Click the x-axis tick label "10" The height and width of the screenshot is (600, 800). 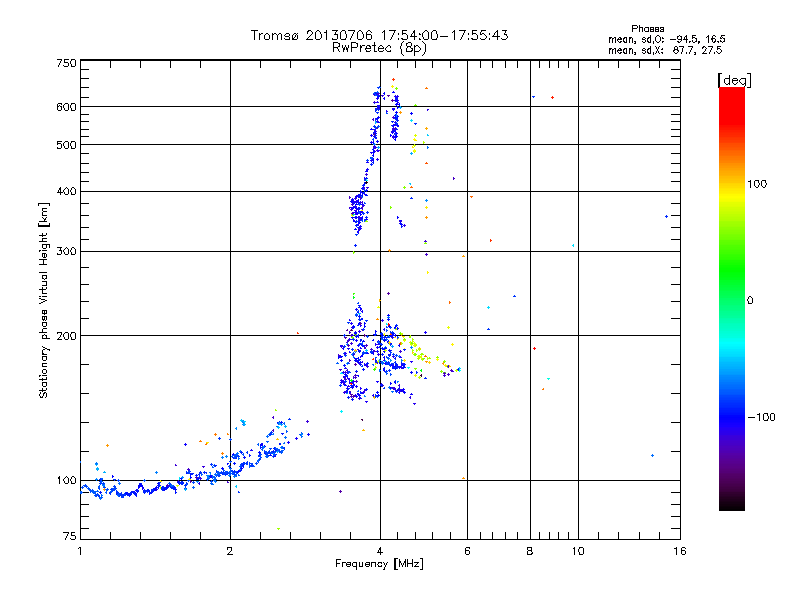578,551
